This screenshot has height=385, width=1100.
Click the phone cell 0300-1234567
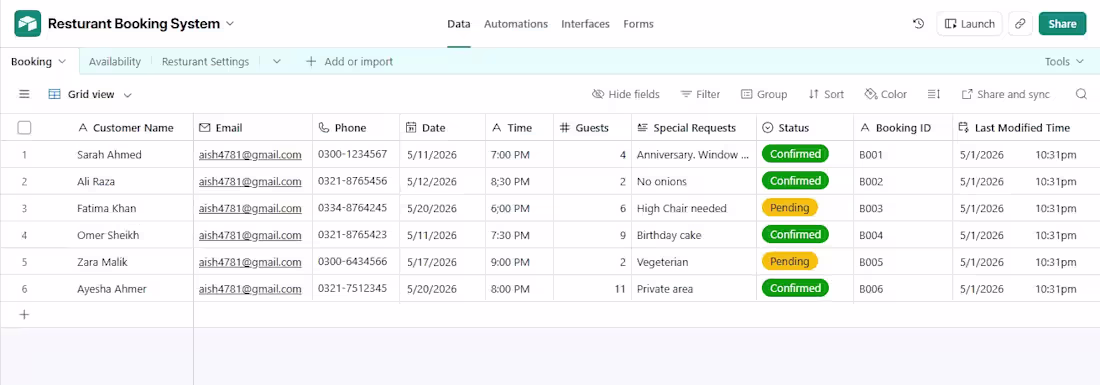pos(356,154)
